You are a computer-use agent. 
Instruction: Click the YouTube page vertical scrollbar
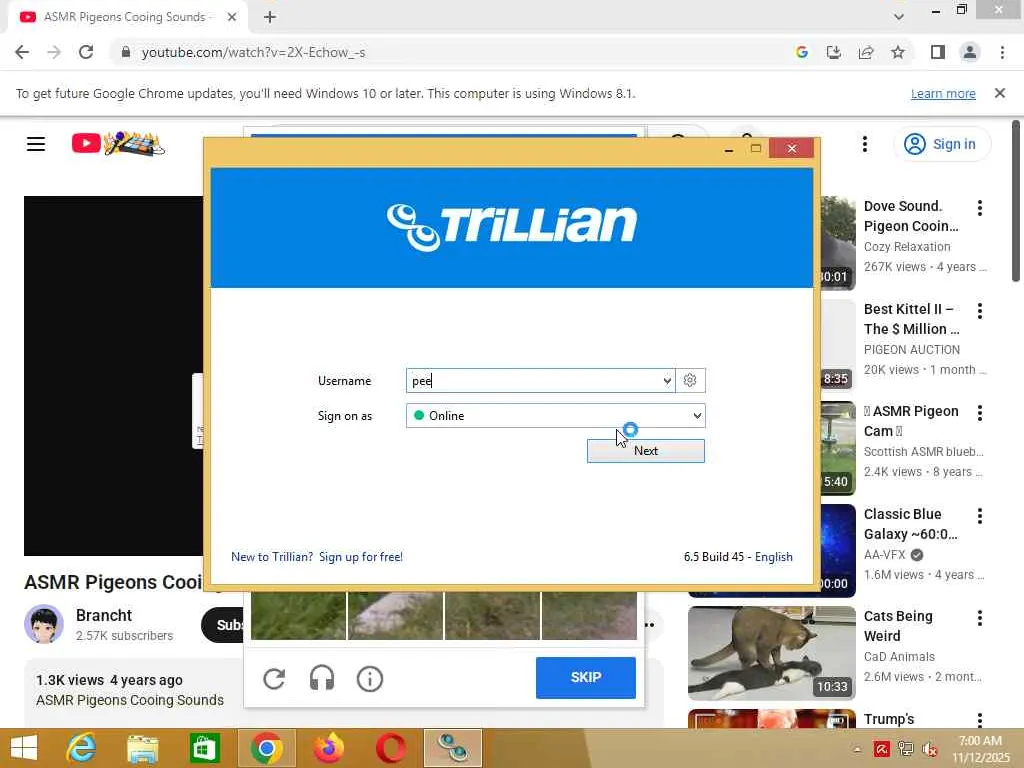1016,201
